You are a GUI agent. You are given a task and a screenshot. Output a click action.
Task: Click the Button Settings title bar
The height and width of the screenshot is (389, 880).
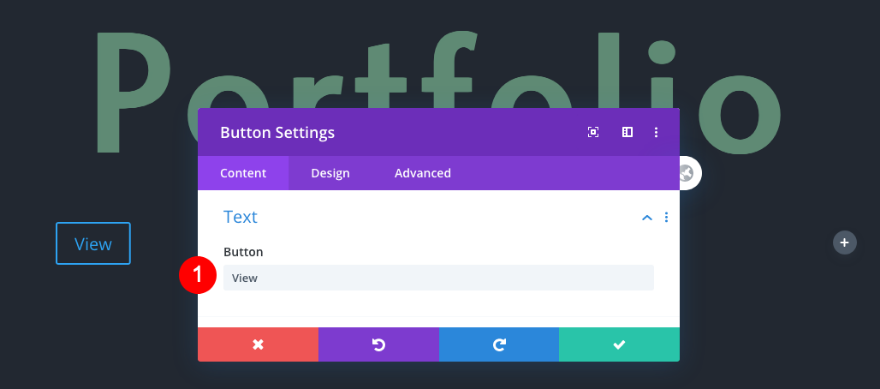pos(438,132)
